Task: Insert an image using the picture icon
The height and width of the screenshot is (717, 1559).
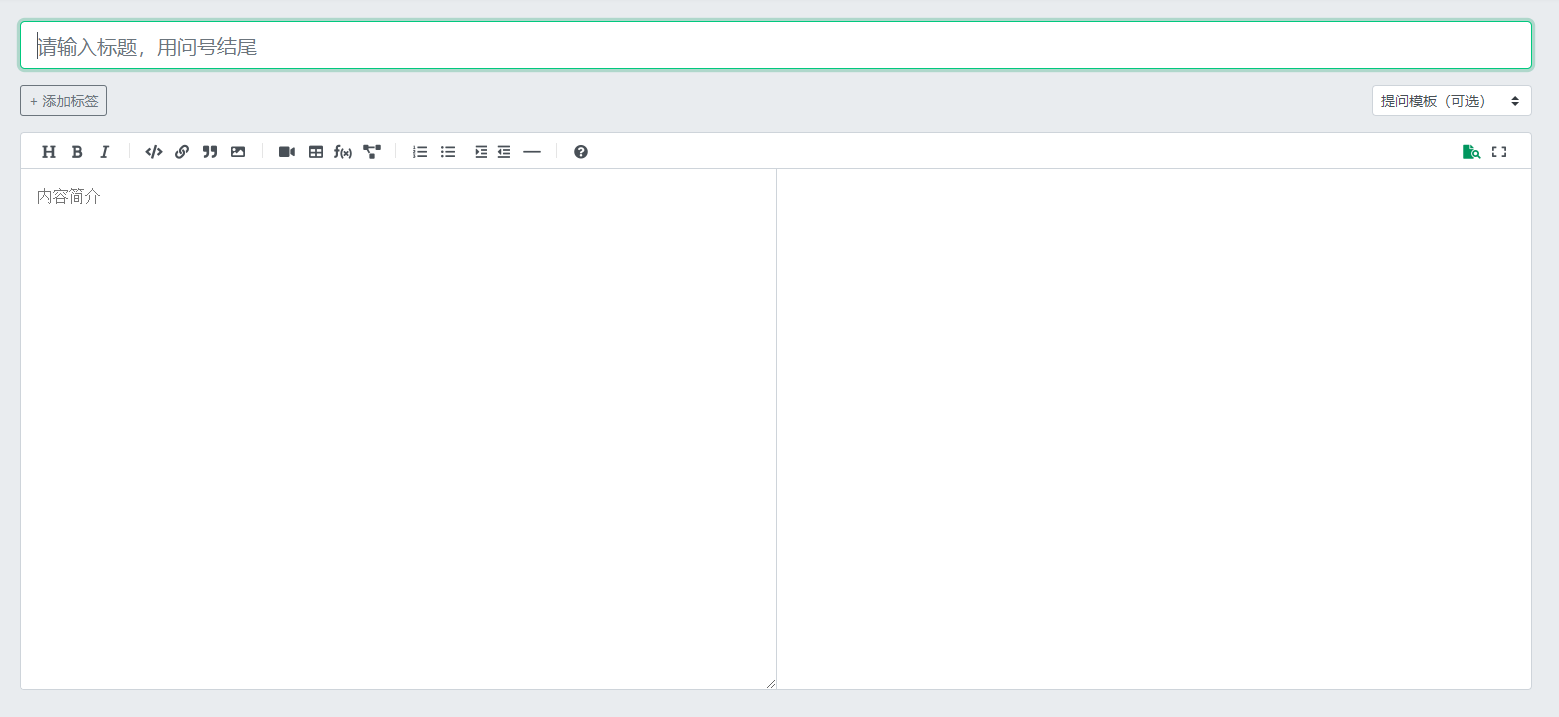Action: [238, 152]
